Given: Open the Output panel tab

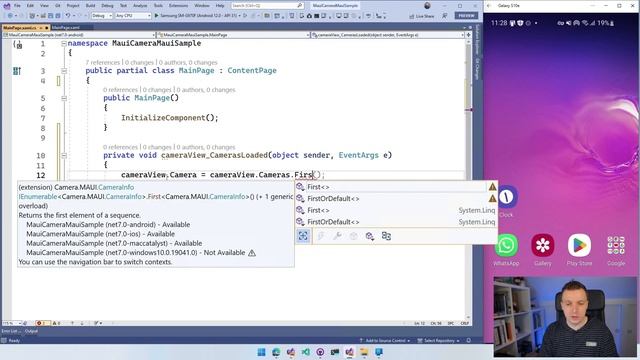Looking at the screenshot, I should coord(31,331).
